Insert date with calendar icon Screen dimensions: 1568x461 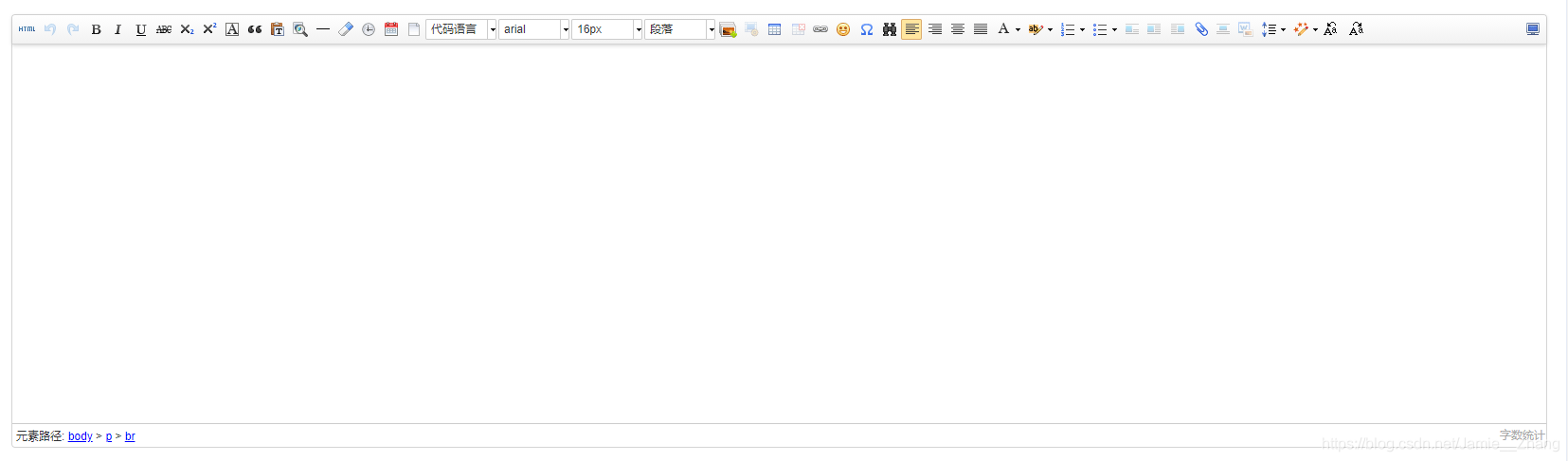point(391,29)
